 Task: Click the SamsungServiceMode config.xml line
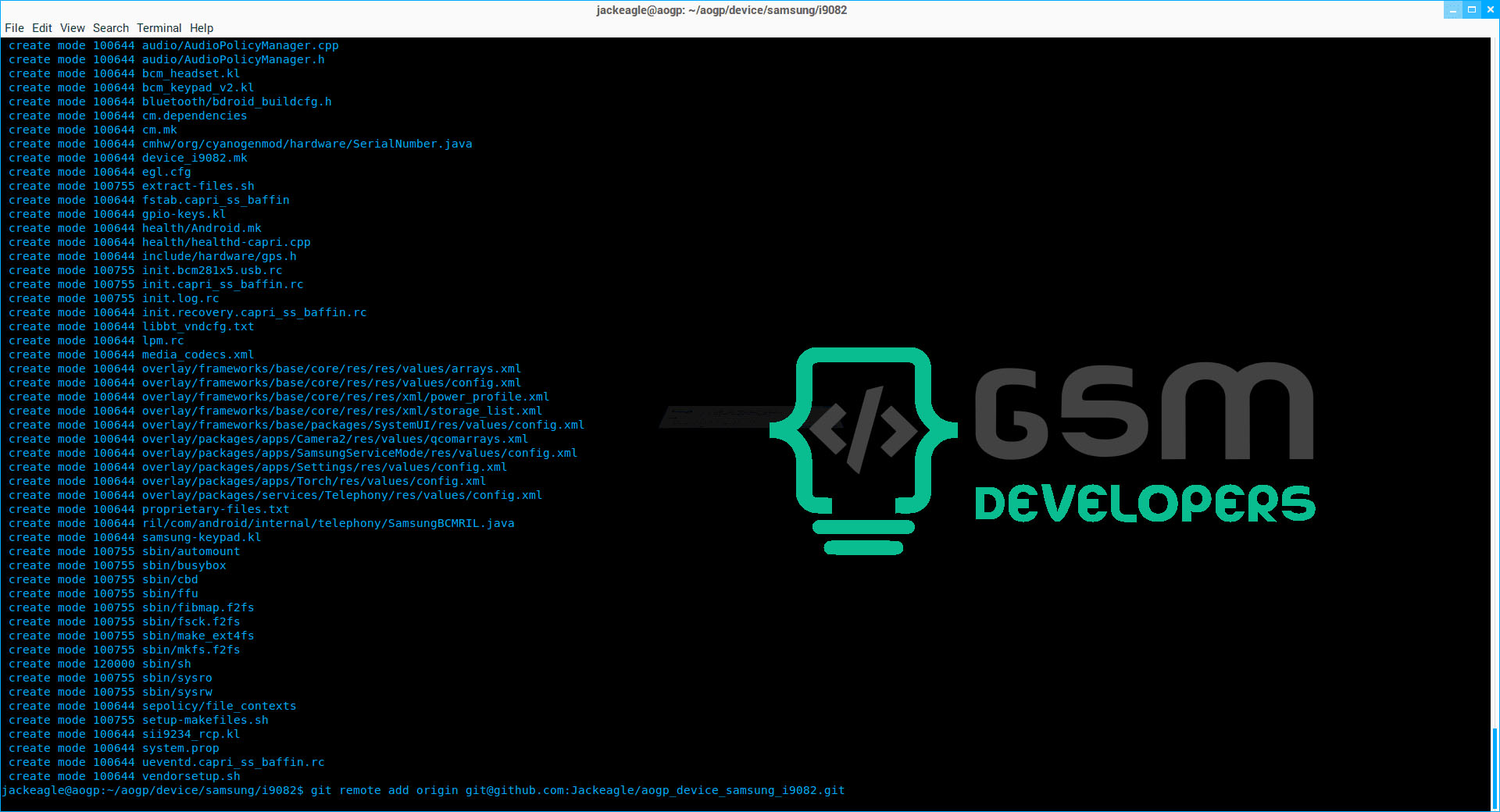point(293,454)
